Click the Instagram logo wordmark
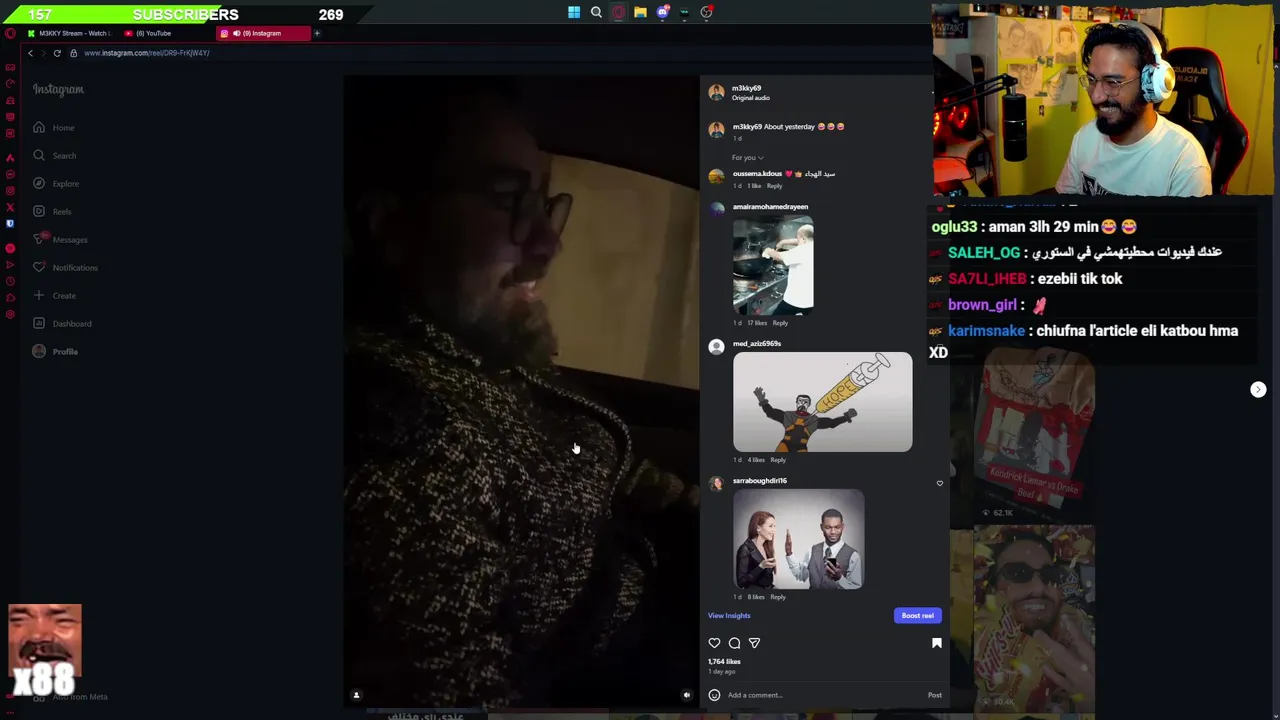The image size is (1280, 720). pyautogui.click(x=58, y=90)
